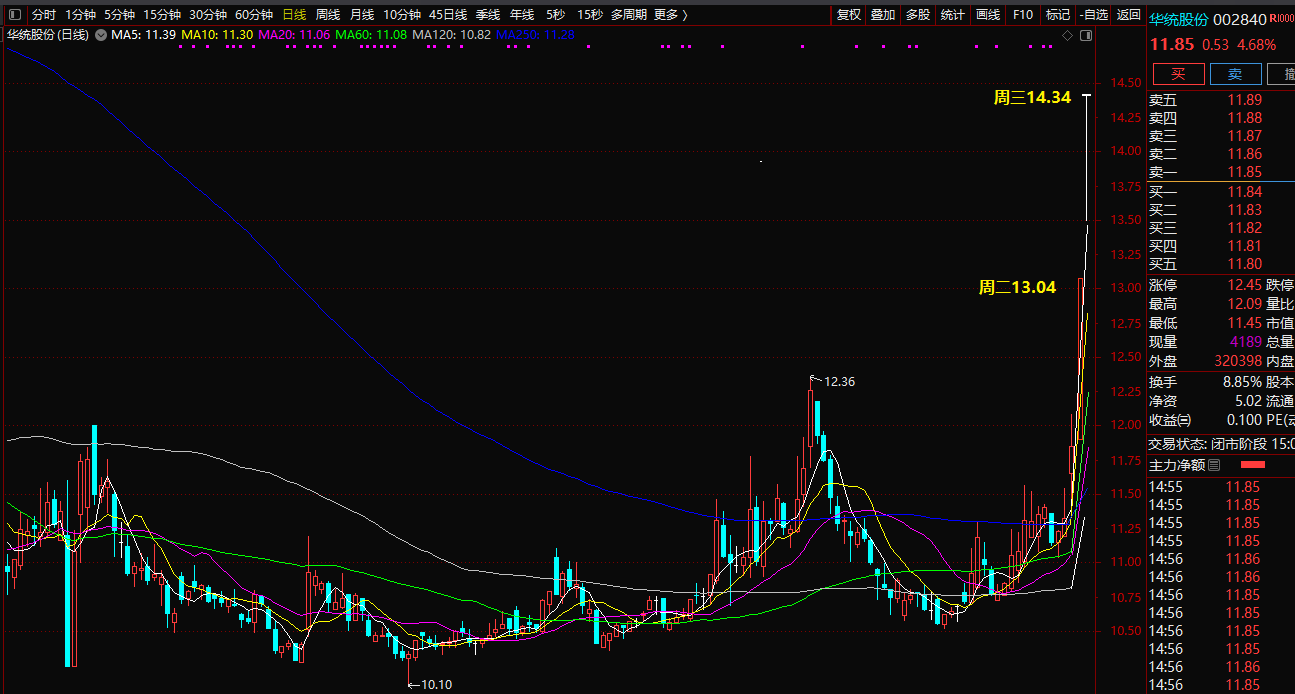This screenshot has height=694, width=1295.
Task: Click the yellow MA10: 11.30 label
Action: tap(217, 35)
